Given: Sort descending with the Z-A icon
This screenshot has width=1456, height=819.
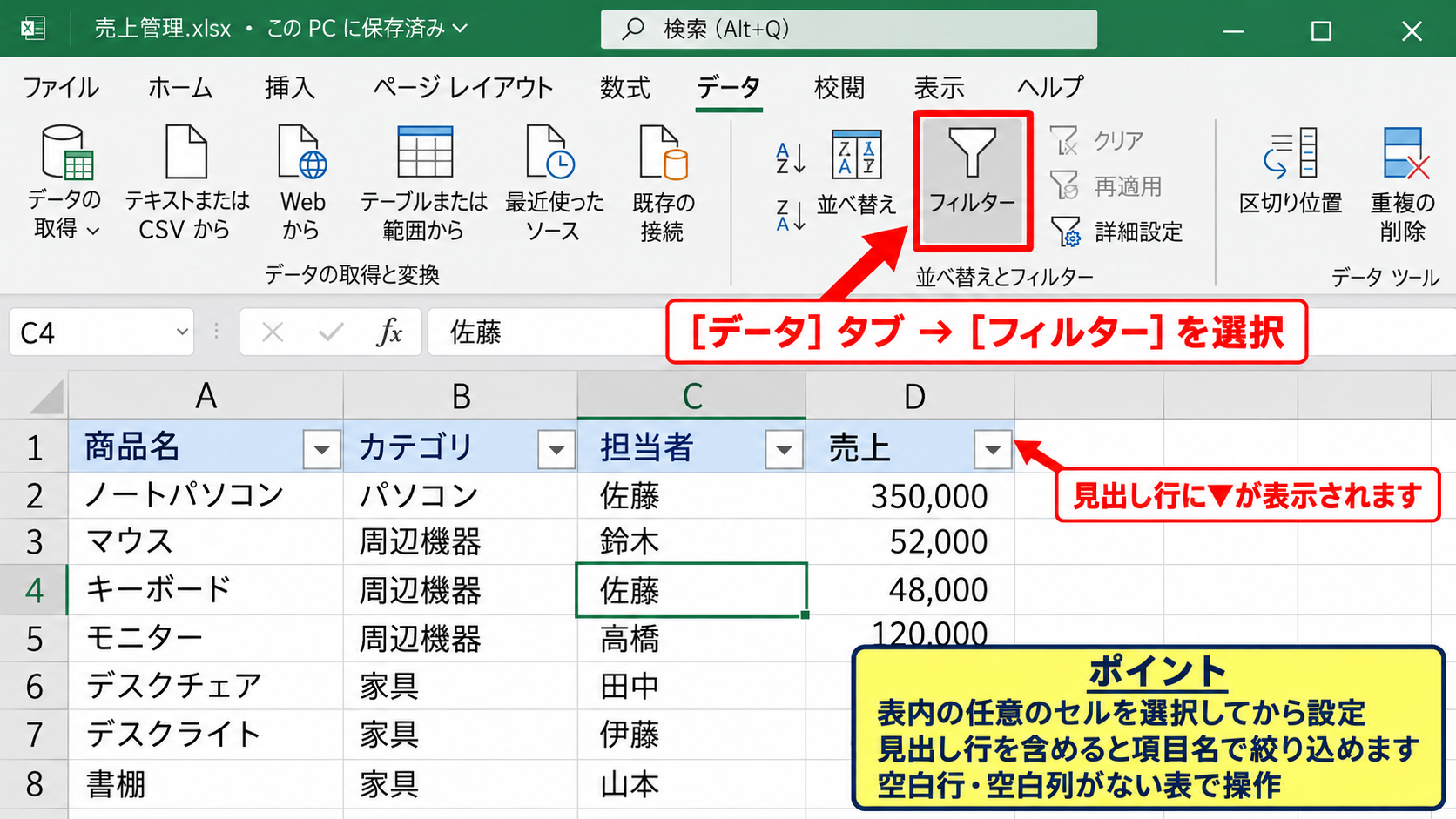Looking at the screenshot, I should pos(791,215).
